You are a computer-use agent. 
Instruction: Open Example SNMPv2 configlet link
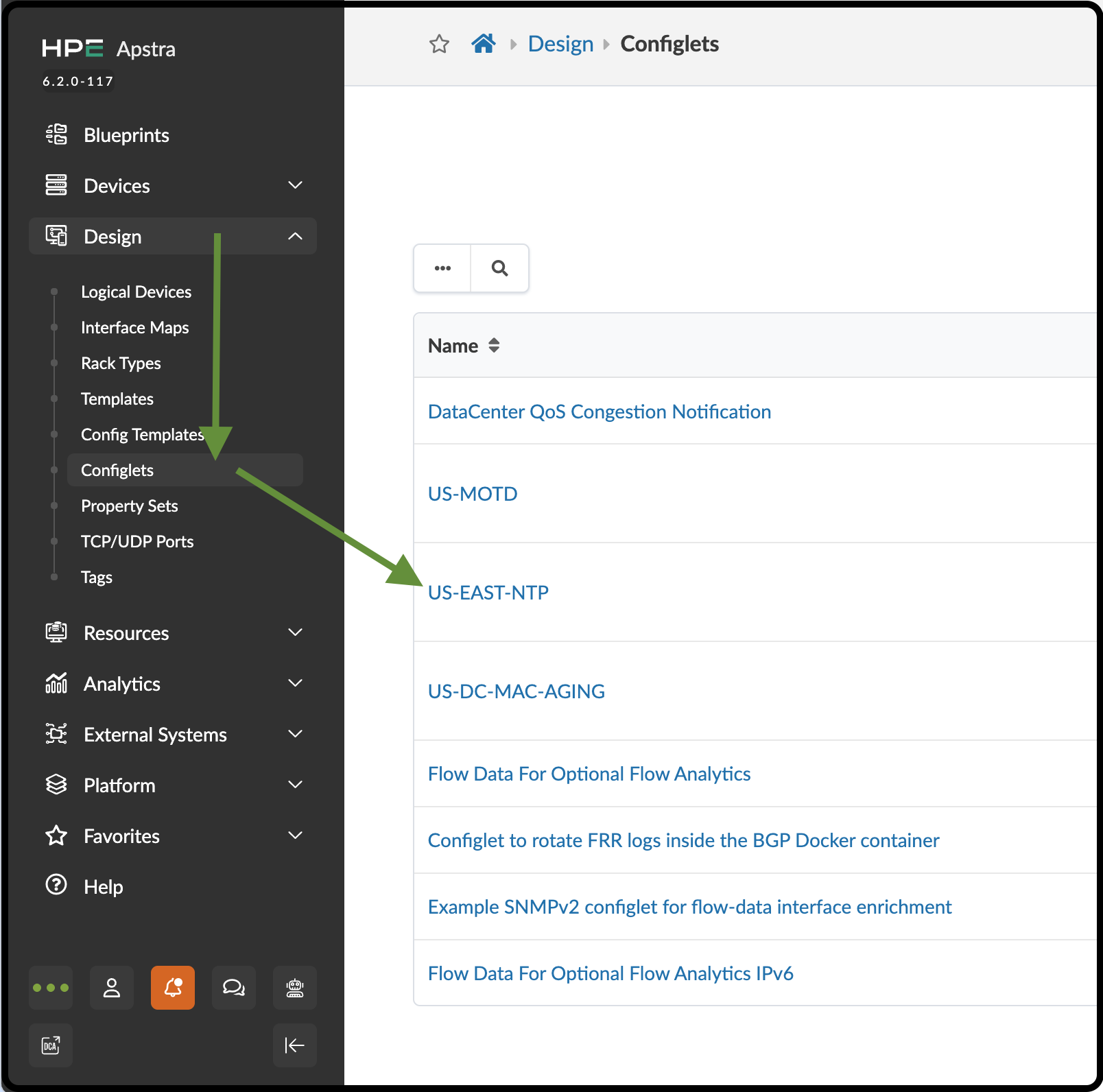(690, 907)
